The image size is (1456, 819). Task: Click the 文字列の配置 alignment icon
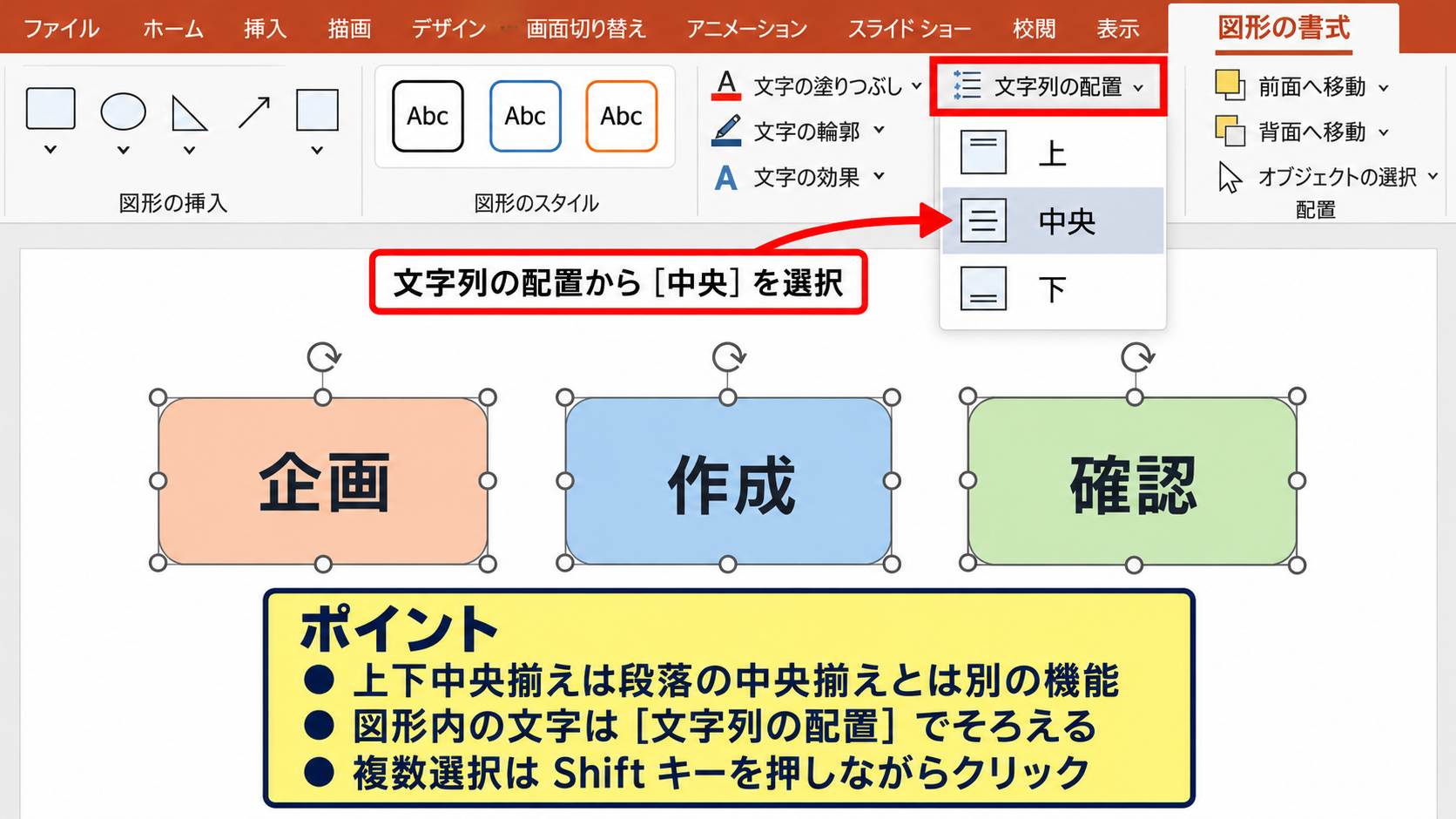(x=967, y=85)
